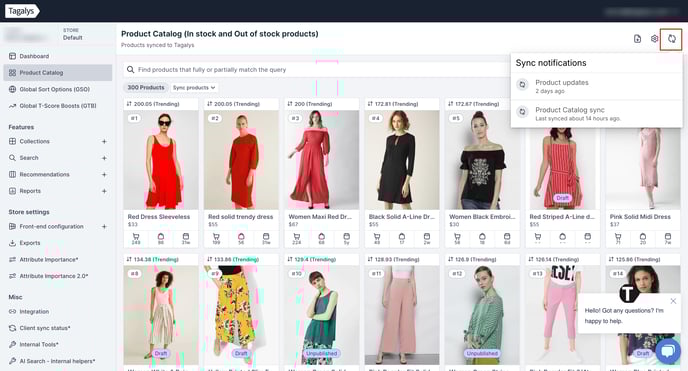Screen dimensions: 688x371
Task: Click the 300 Products count badge
Action: coord(146,88)
